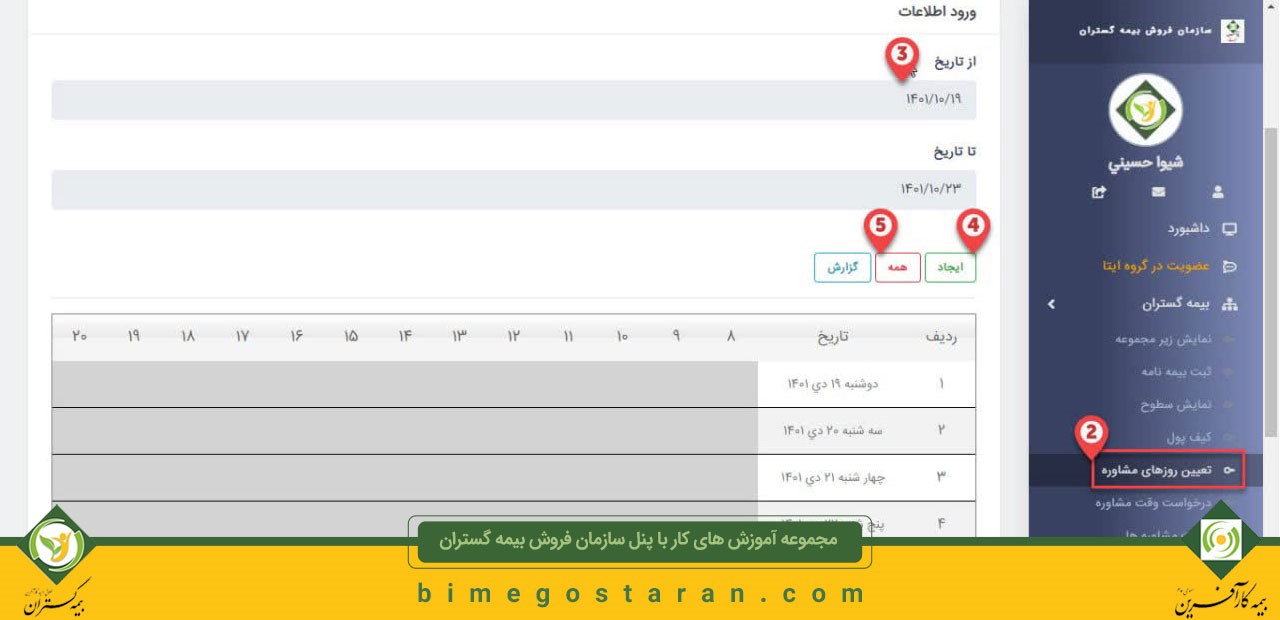This screenshot has height=620, width=1280.
Task: Open the نمایش زیر مجموعه menu item
Action: click(x=1163, y=339)
